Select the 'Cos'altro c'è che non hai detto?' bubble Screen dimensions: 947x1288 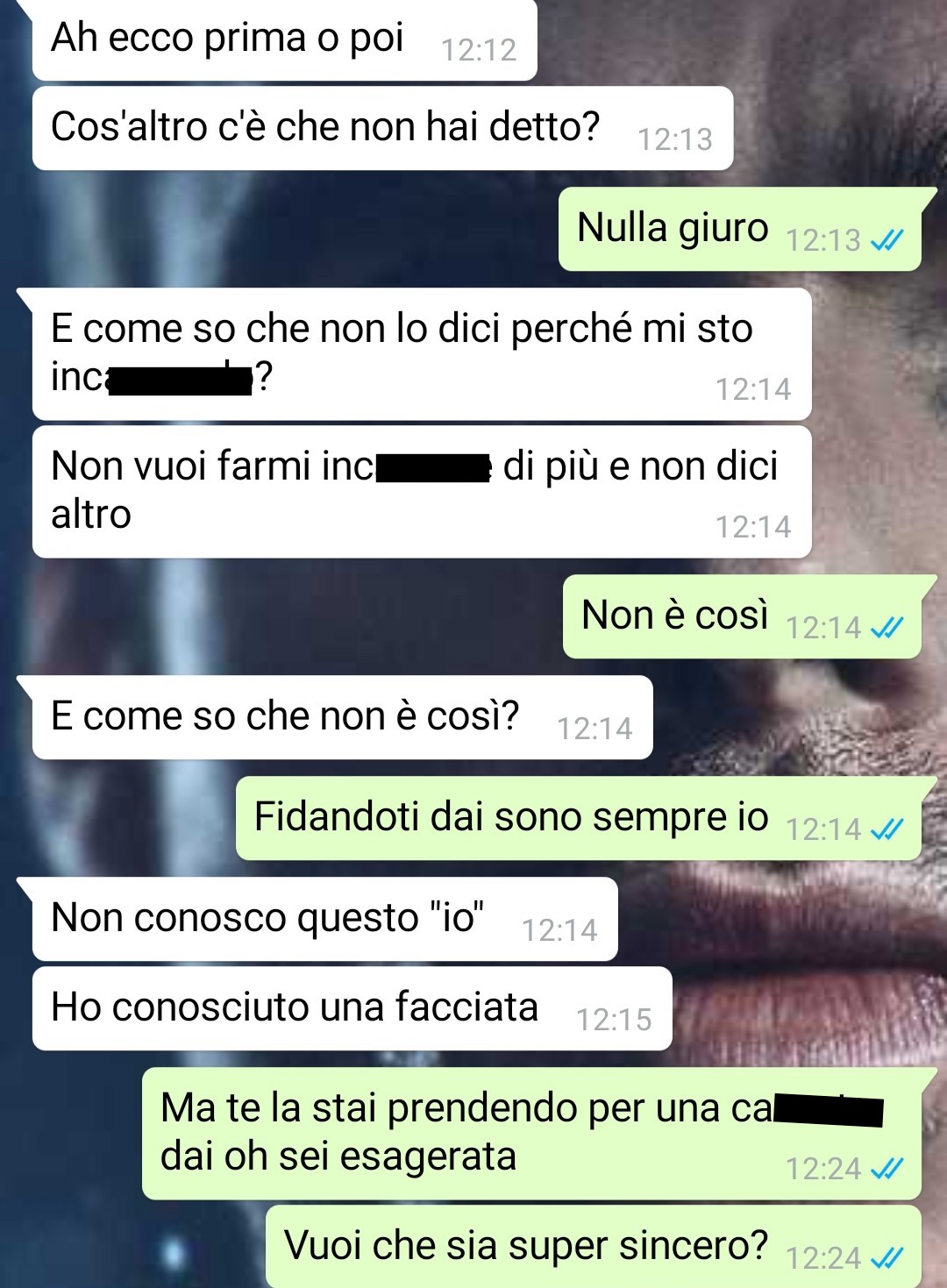pyautogui.click(x=382, y=128)
